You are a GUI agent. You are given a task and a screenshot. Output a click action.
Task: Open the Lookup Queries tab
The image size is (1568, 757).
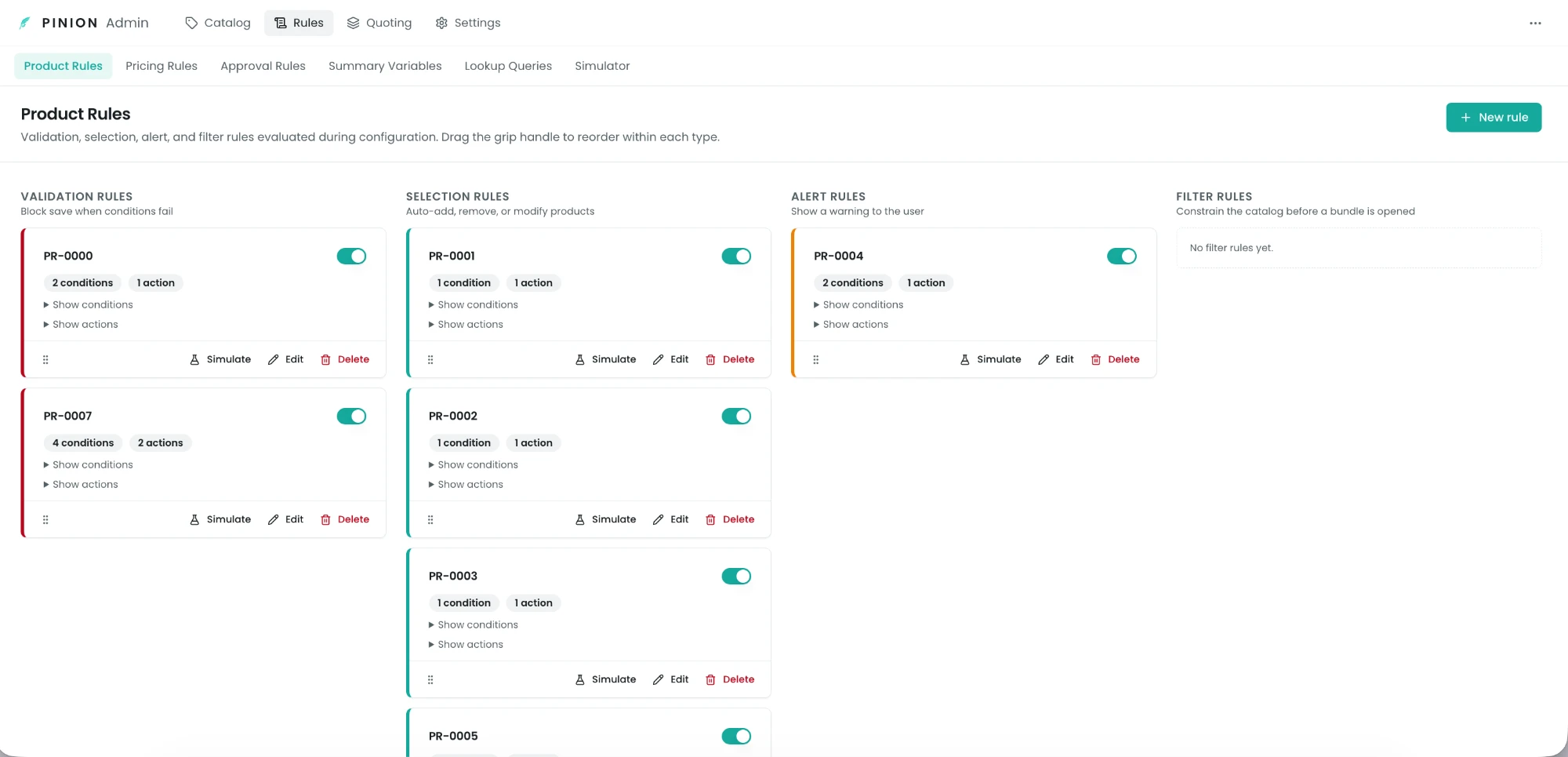point(508,66)
